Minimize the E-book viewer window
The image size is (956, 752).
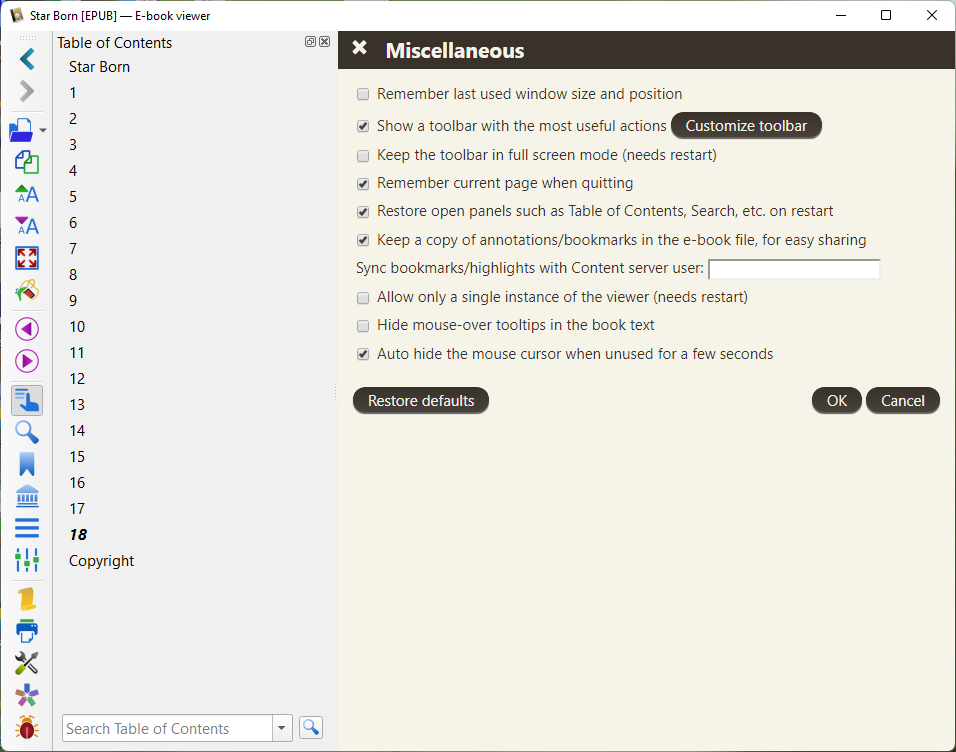click(841, 15)
